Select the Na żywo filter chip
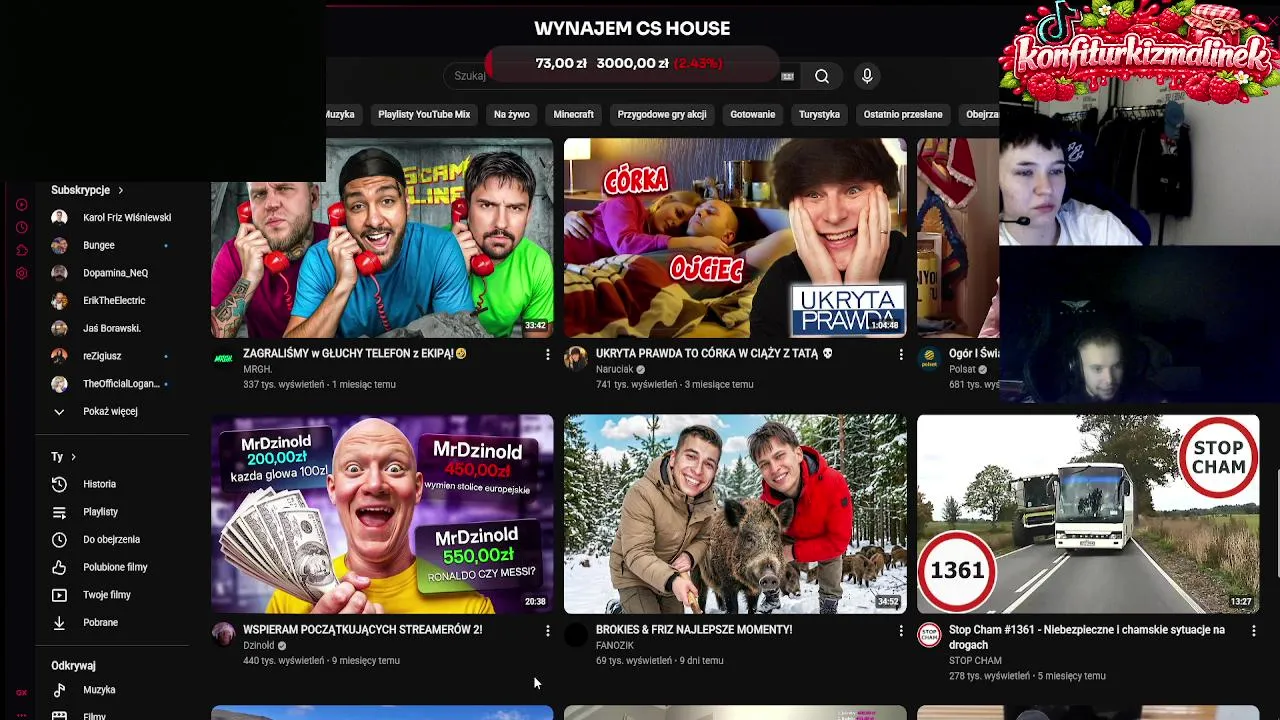Viewport: 1280px width, 720px height. tap(511, 114)
